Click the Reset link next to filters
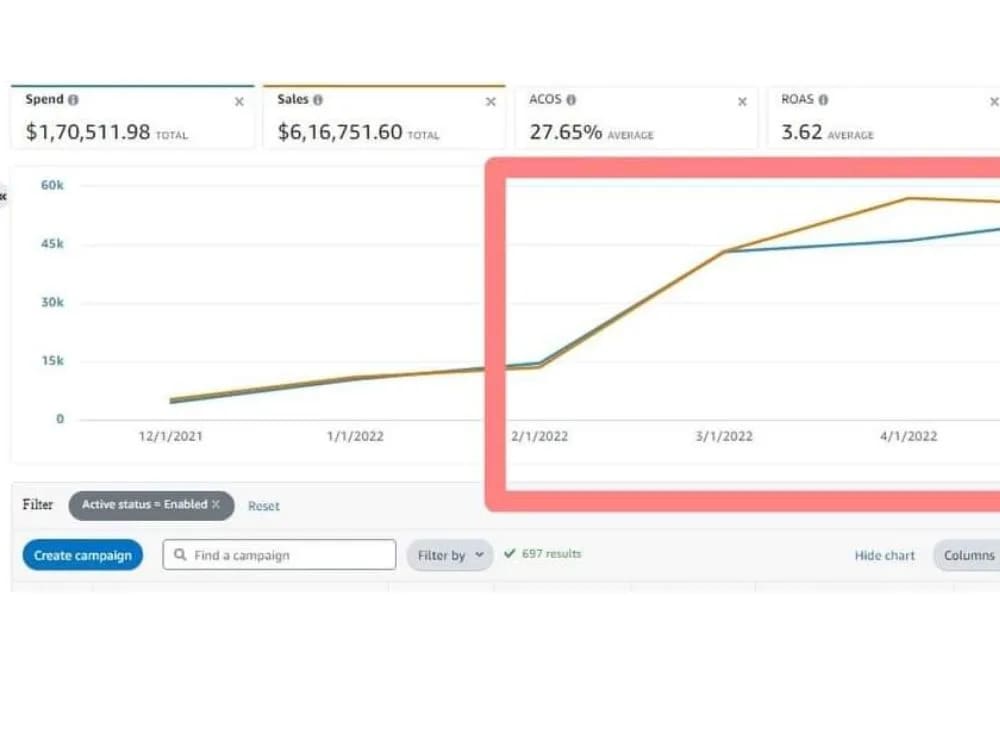The width and height of the screenshot is (1000, 750). point(263,506)
